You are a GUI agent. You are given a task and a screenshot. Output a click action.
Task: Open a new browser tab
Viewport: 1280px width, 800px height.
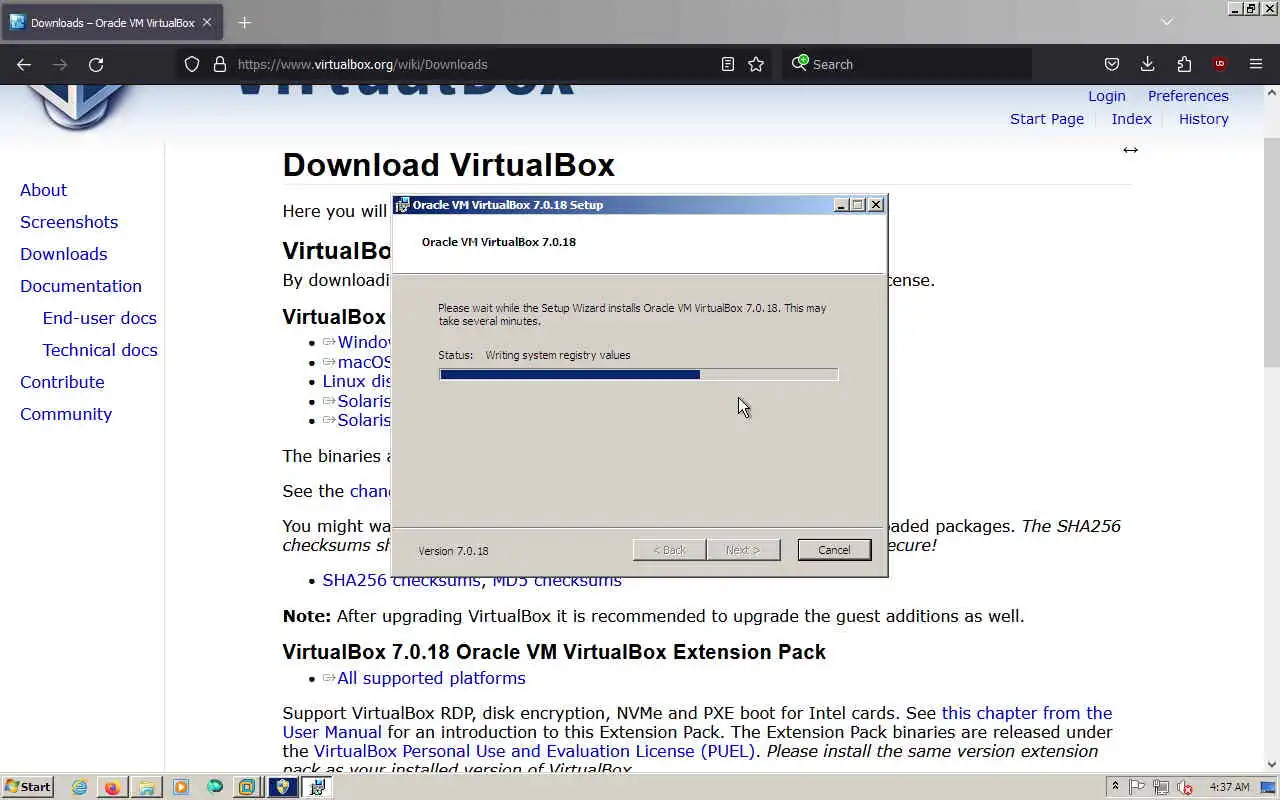click(245, 22)
